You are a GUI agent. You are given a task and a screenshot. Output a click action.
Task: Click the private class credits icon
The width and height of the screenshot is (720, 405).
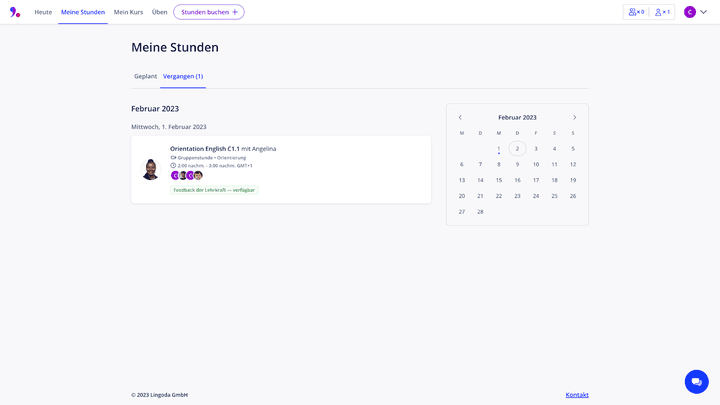662,12
